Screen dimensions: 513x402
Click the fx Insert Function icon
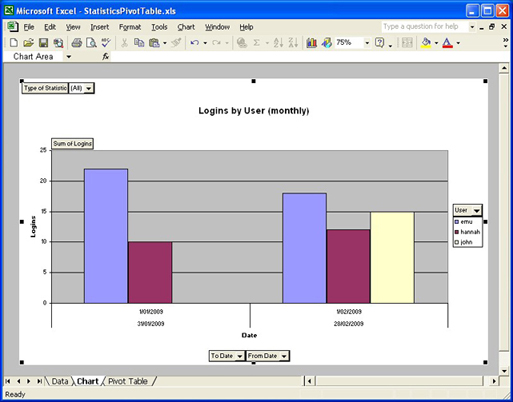(x=106, y=57)
